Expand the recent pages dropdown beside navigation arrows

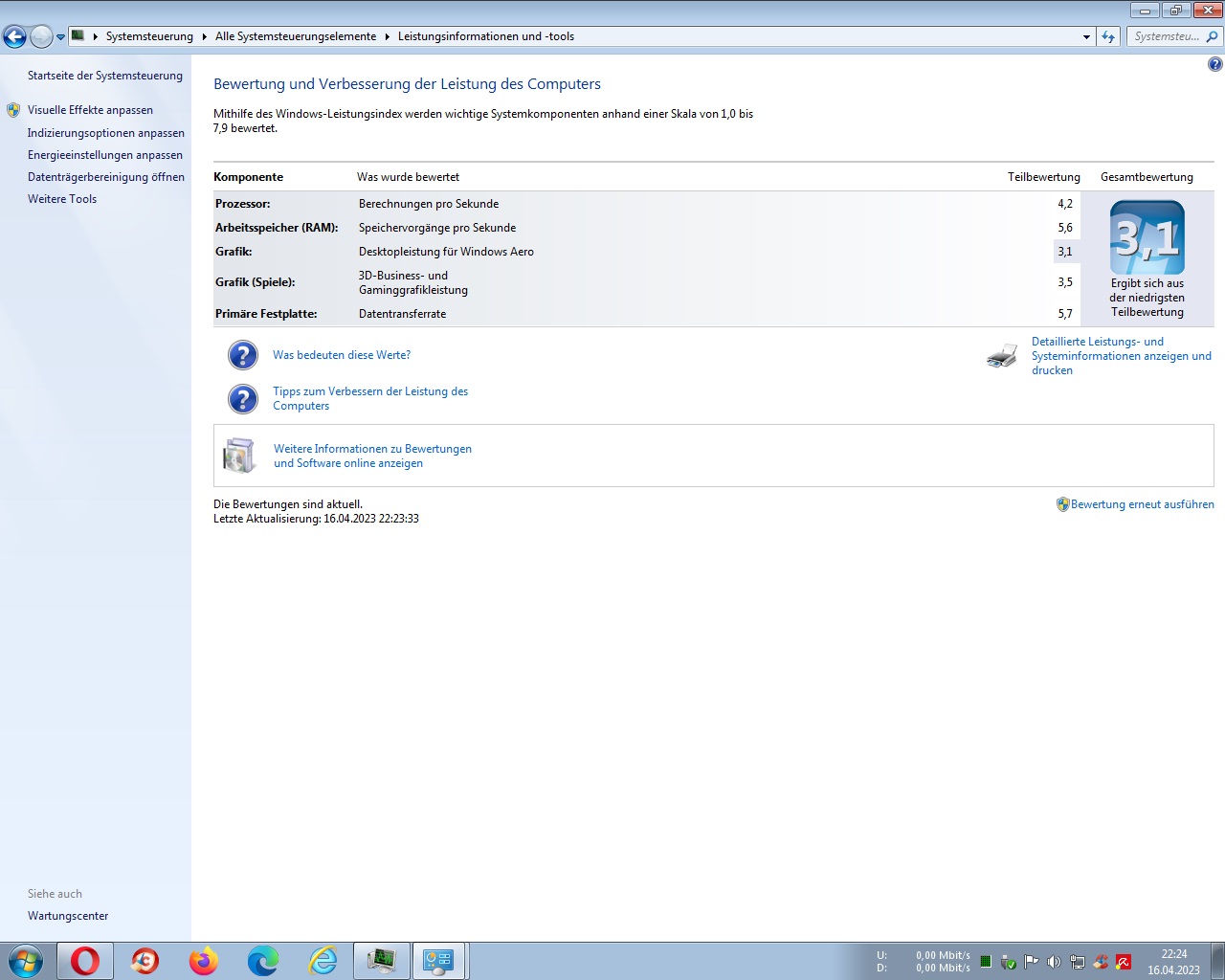tap(60, 37)
